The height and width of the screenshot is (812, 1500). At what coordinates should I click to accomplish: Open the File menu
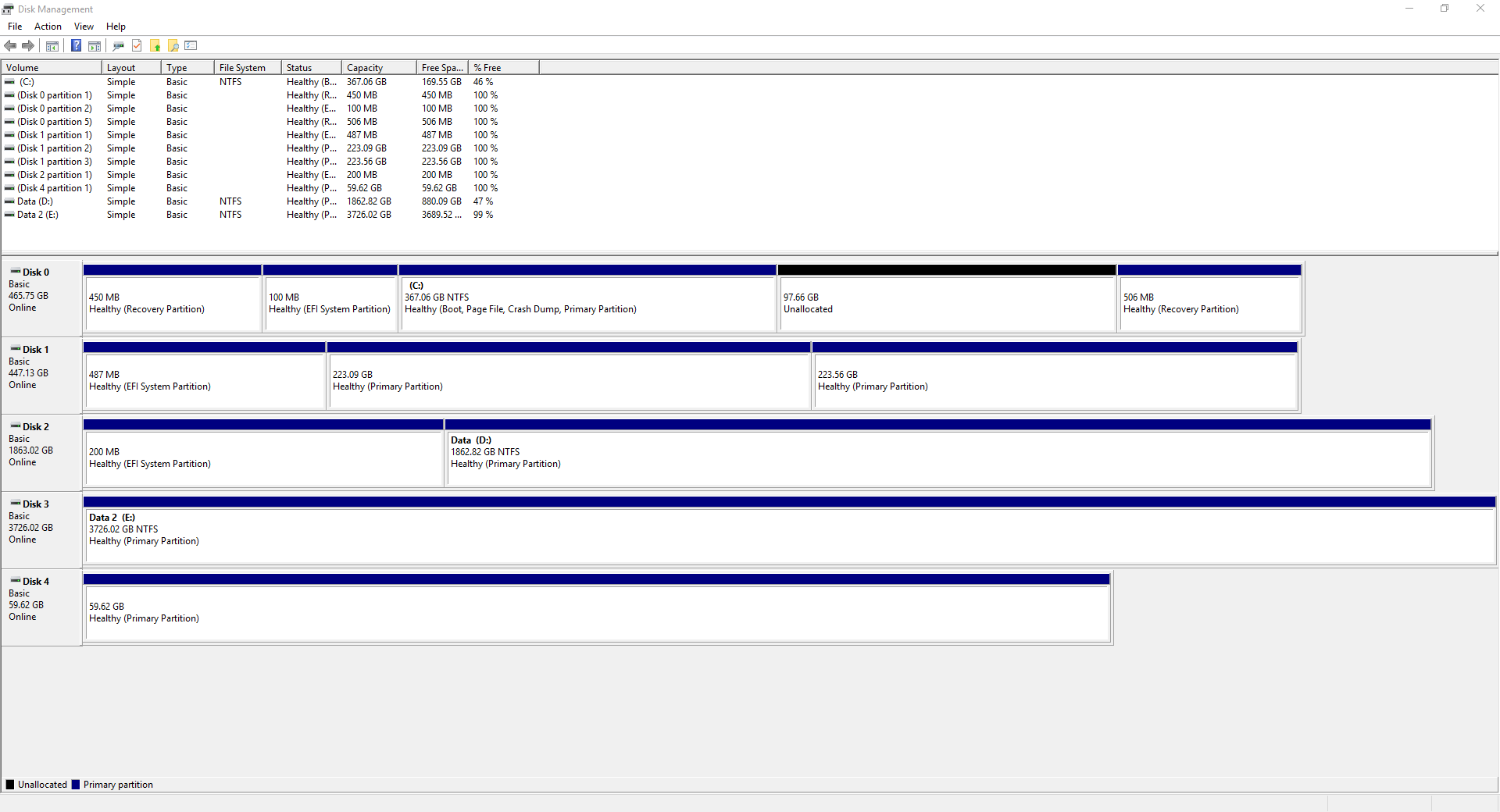point(15,27)
